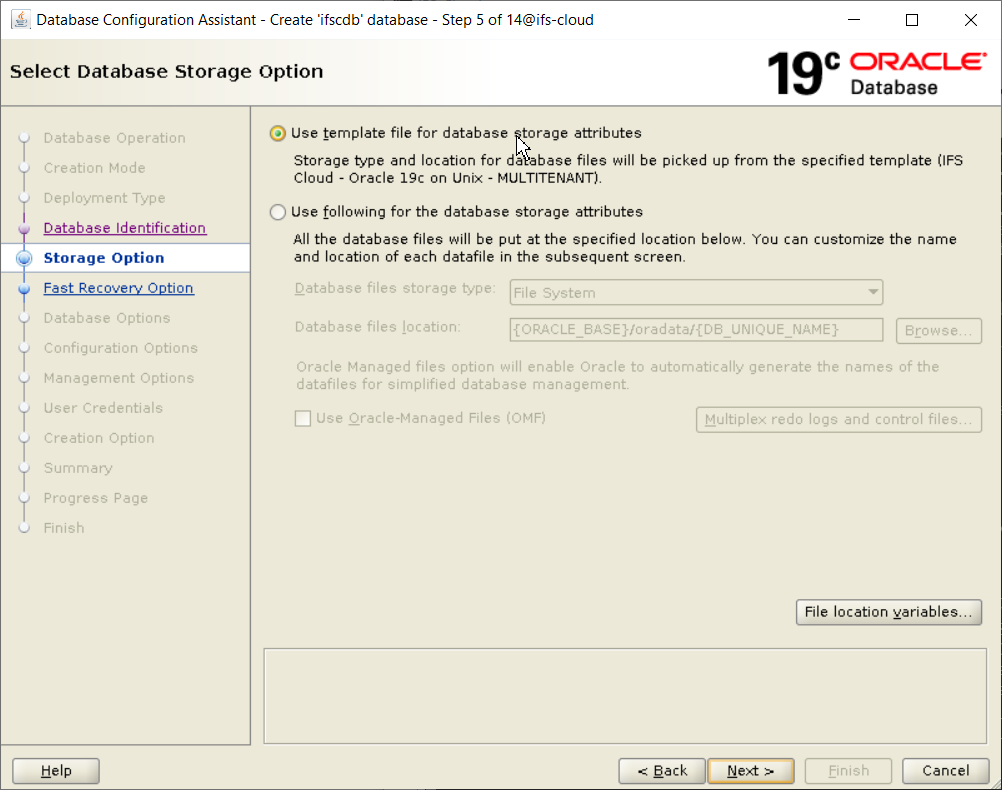
Task: Click the empty message area at the bottom
Action: click(625, 696)
